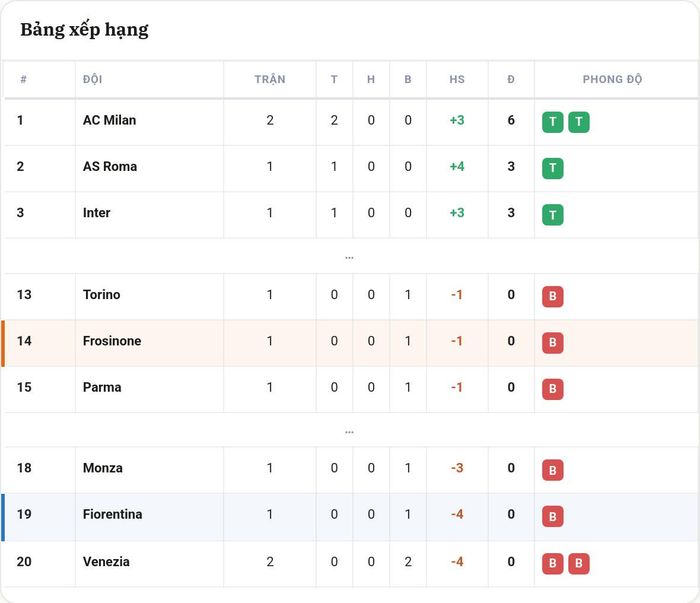Click Torino's red B form badge
This screenshot has width=700, height=603.
tap(553, 296)
